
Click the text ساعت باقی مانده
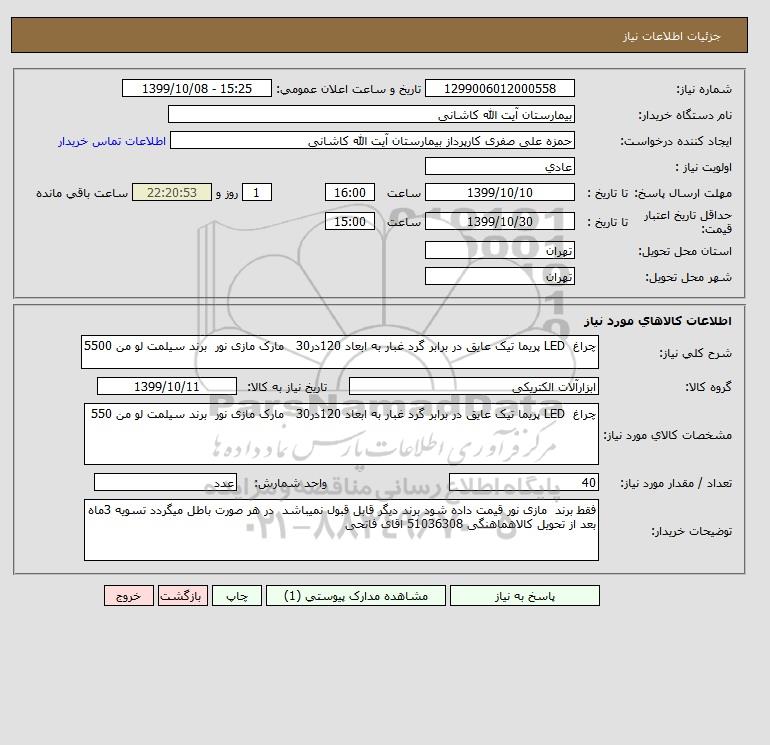click(x=82, y=193)
